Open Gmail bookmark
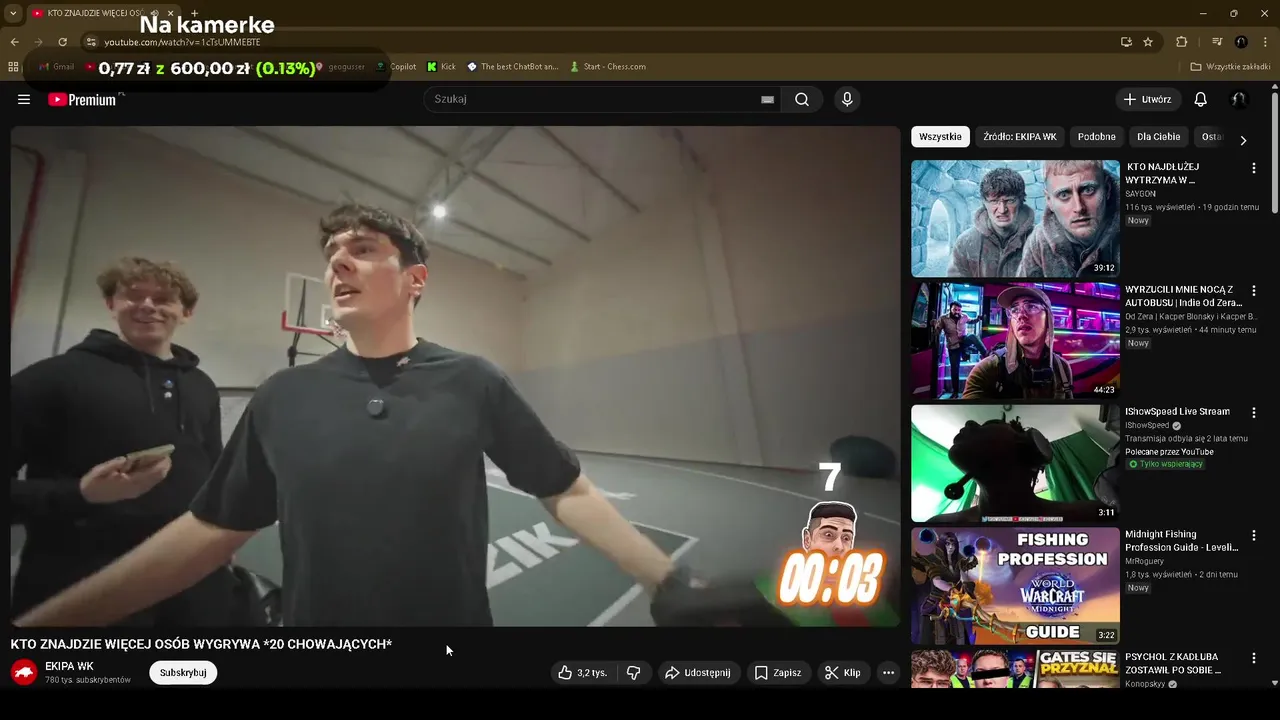 point(57,67)
